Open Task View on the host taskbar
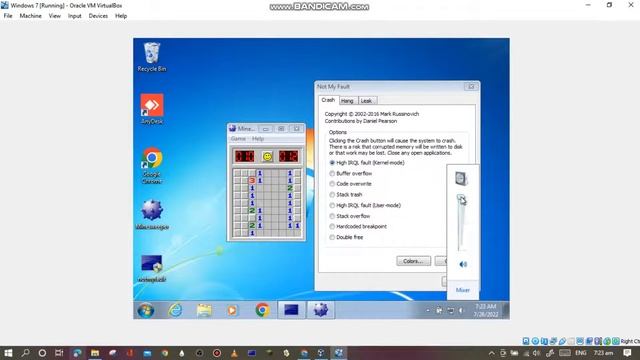Viewport: 640px width, 360px height. (59, 353)
